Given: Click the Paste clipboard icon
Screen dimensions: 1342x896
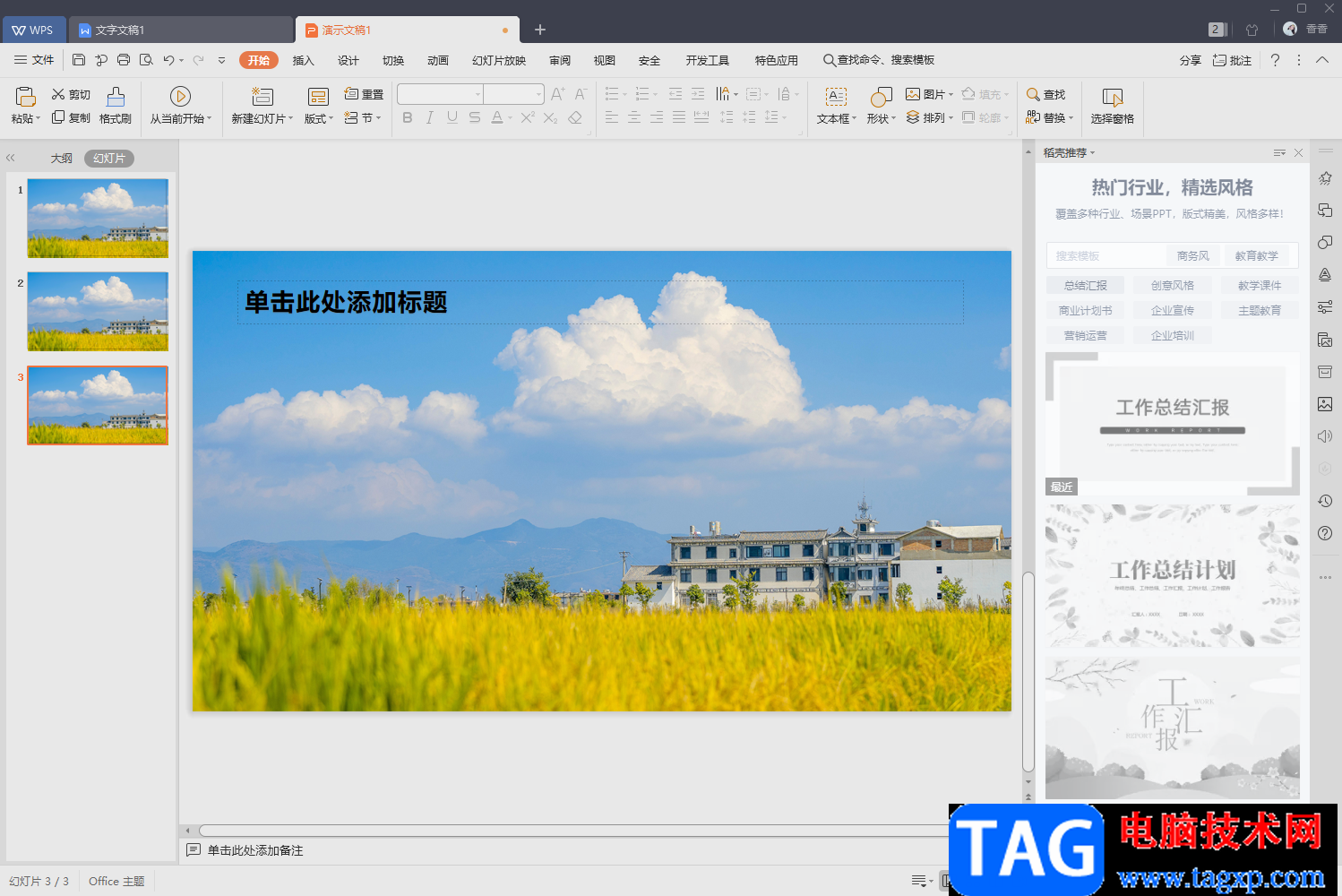Looking at the screenshot, I should point(26,96).
